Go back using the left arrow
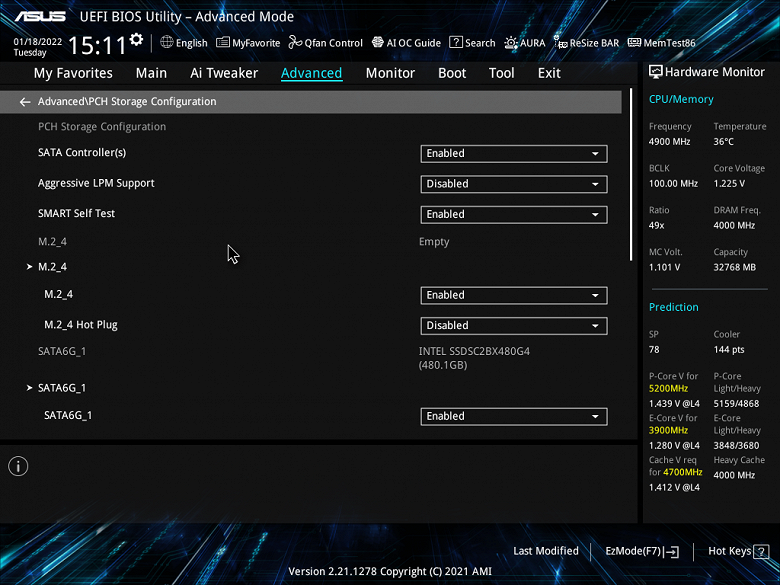Viewport: 780px width, 585px height. tap(25, 102)
